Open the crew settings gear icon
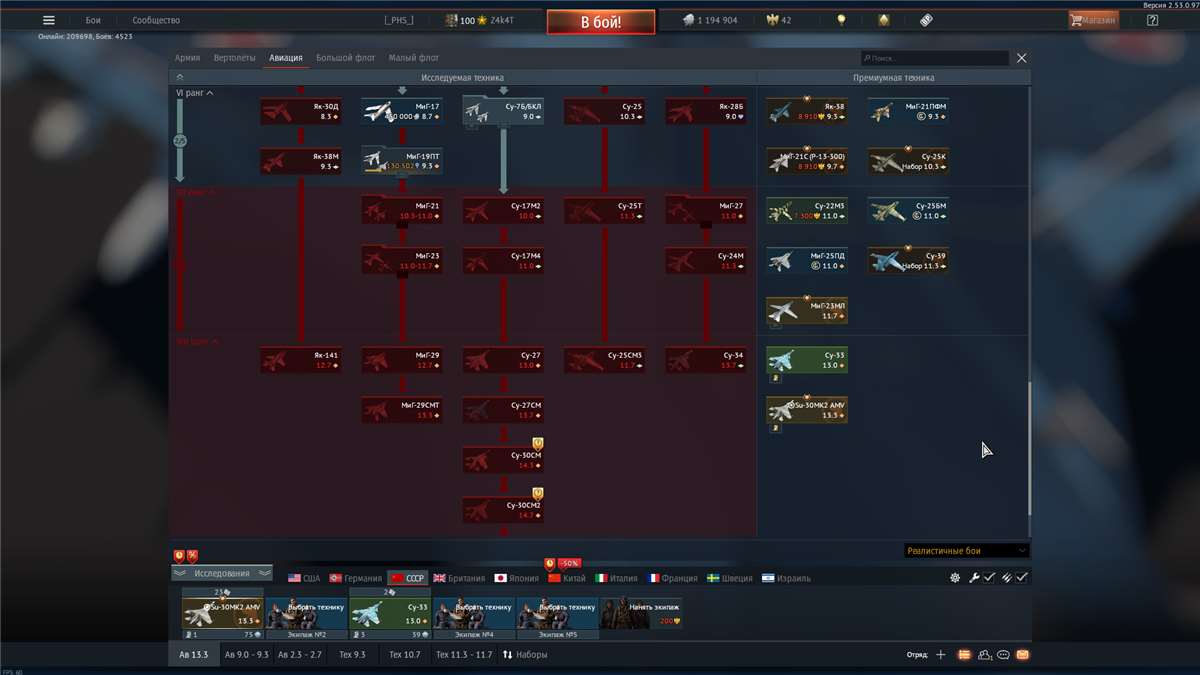This screenshot has height=675, width=1200. click(x=955, y=578)
